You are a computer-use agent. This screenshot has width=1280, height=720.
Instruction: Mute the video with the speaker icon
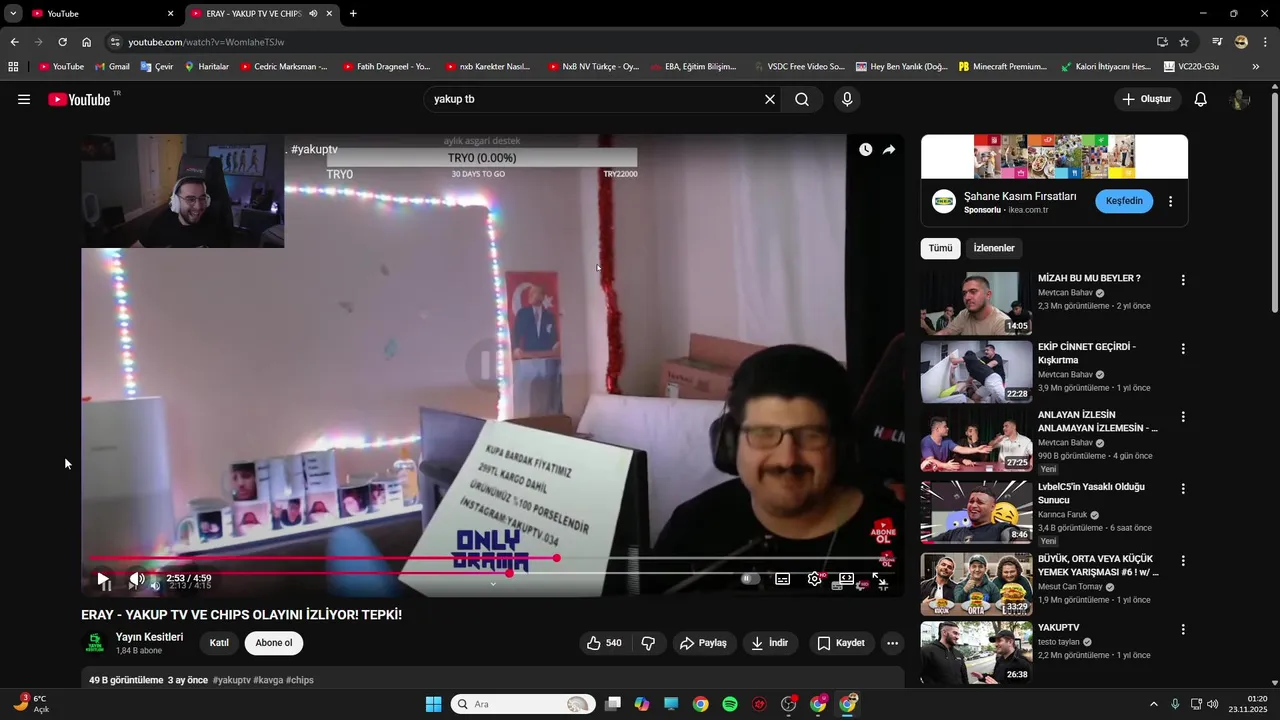click(x=137, y=578)
